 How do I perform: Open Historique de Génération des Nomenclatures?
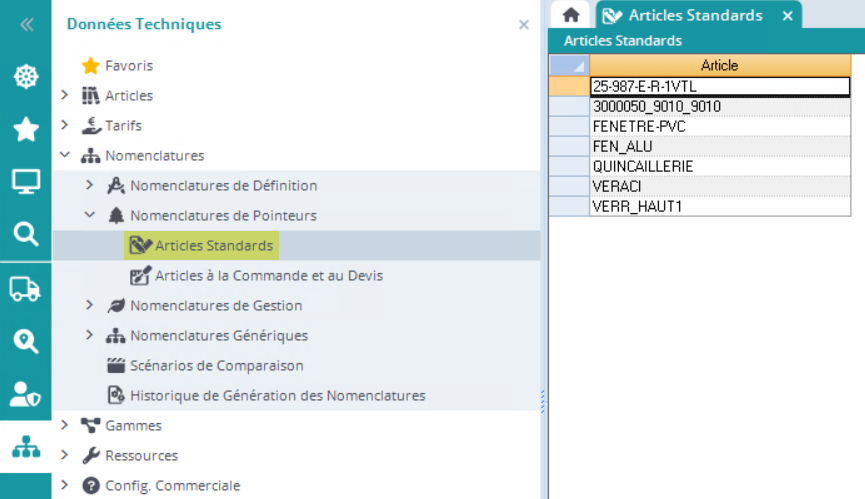pos(277,395)
